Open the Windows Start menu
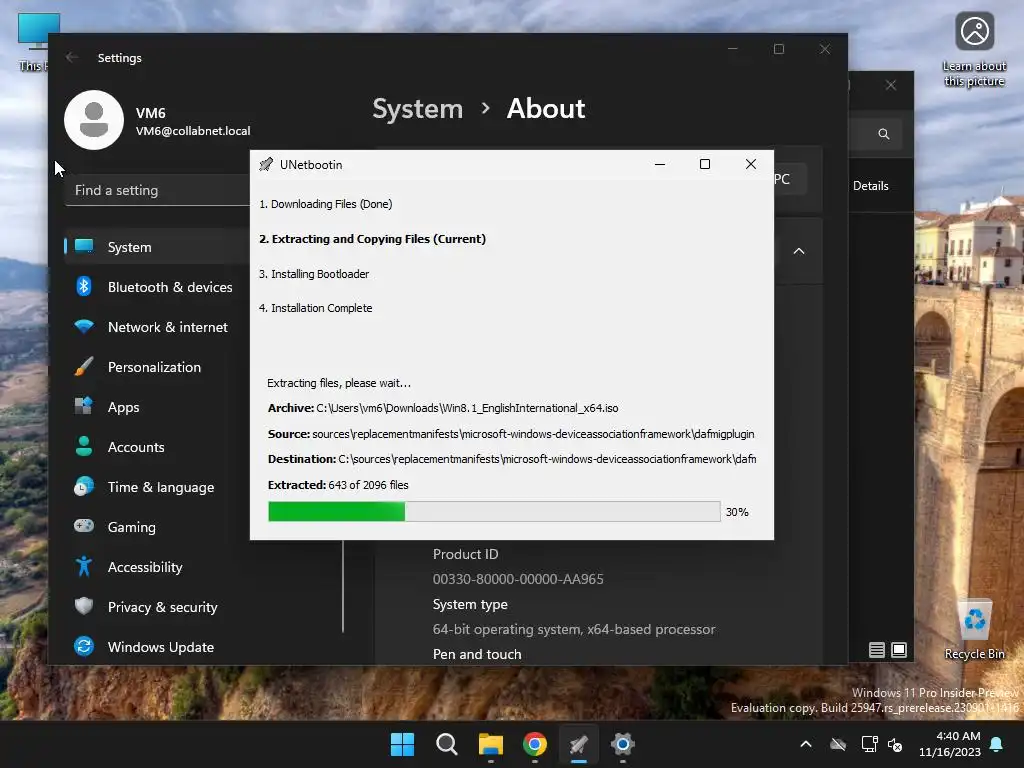 coord(402,744)
